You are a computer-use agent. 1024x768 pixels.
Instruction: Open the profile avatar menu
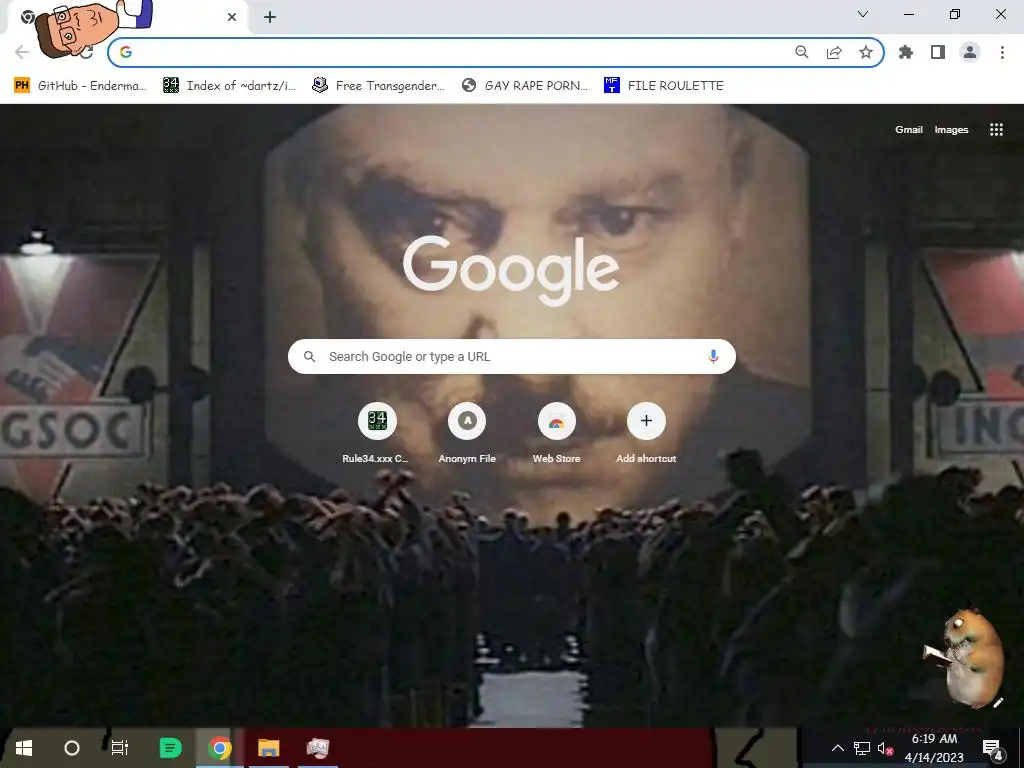tap(970, 52)
